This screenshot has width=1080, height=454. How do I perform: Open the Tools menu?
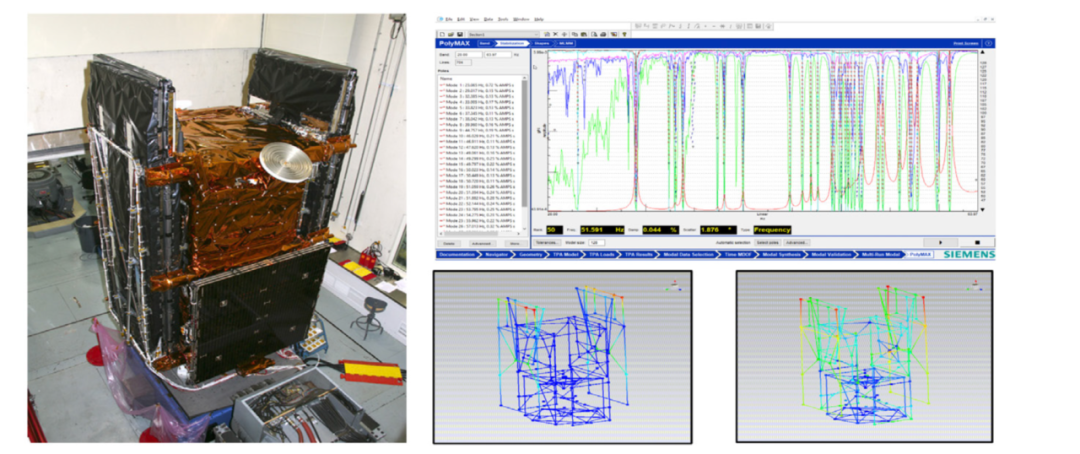503,19
